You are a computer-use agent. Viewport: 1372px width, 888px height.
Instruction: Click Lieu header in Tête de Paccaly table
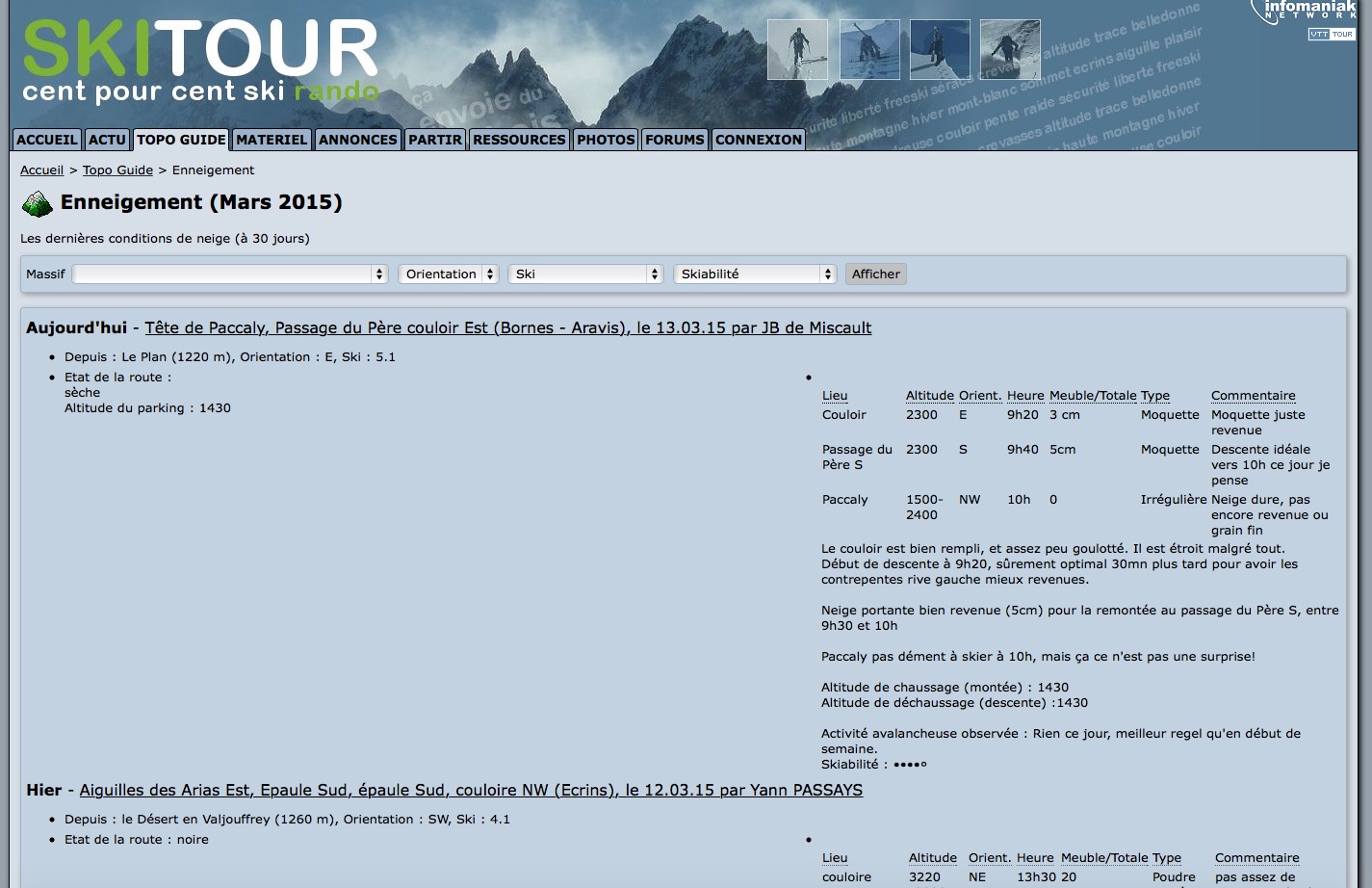[x=835, y=396]
